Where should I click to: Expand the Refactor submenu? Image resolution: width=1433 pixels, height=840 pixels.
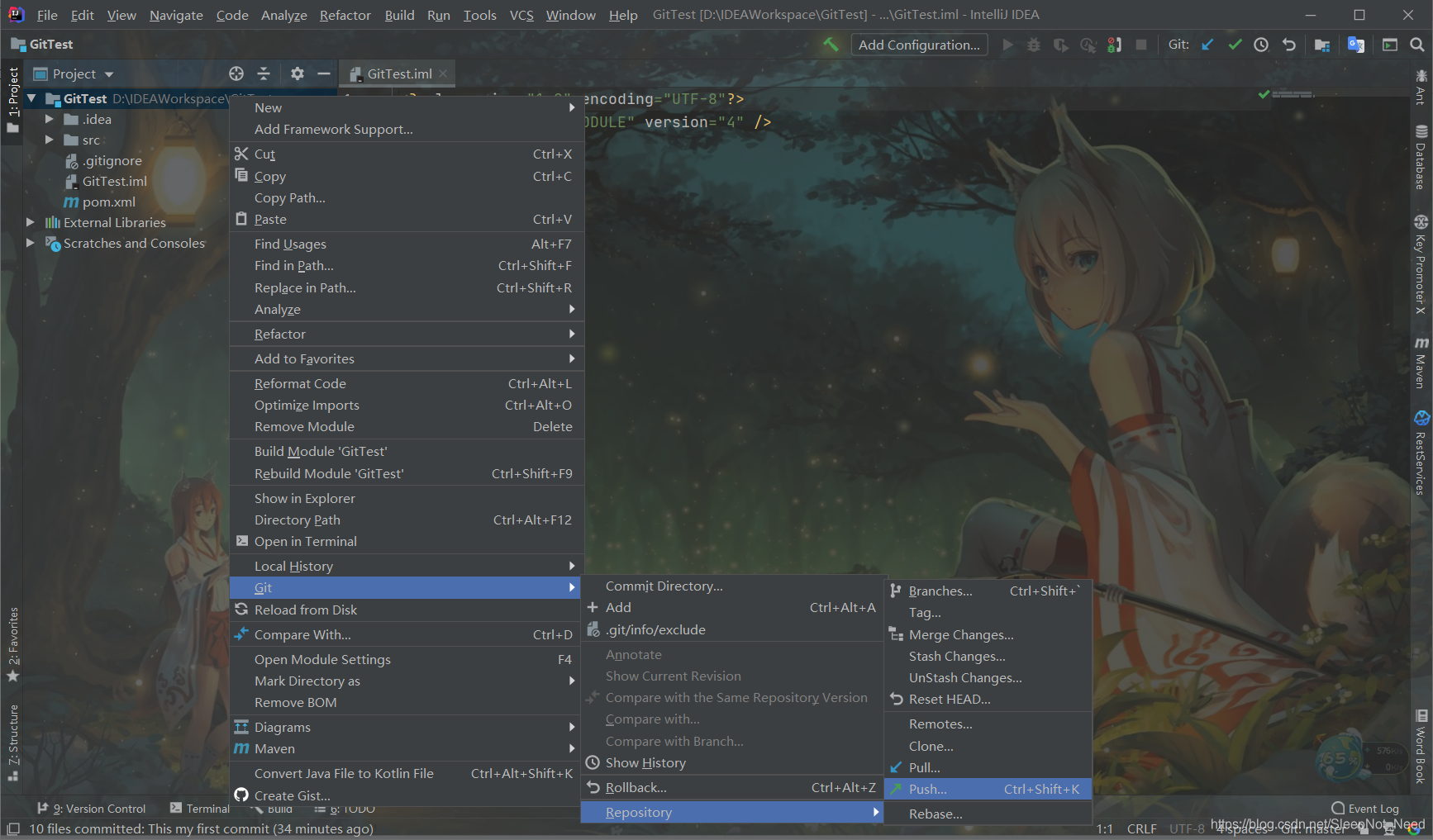coord(407,334)
